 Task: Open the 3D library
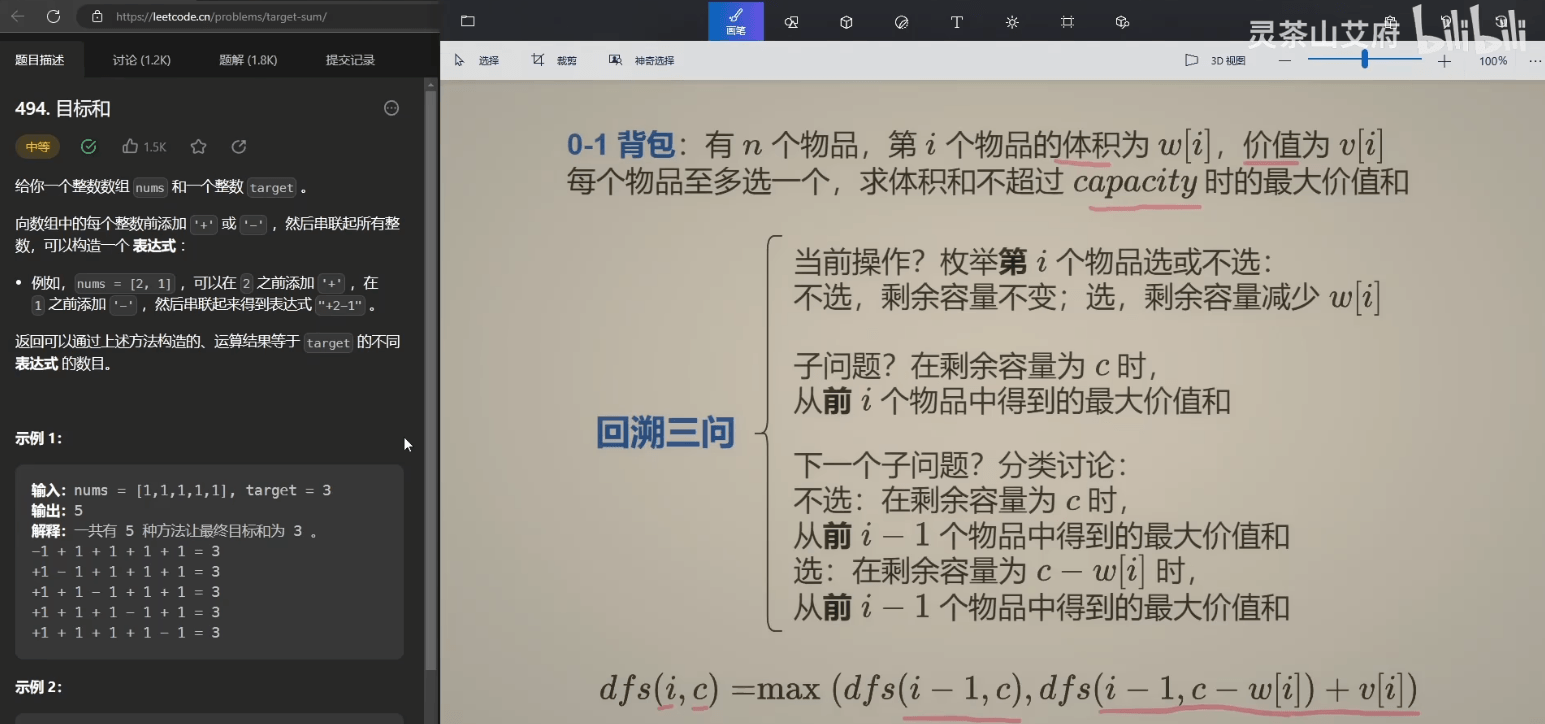(x=1122, y=22)
